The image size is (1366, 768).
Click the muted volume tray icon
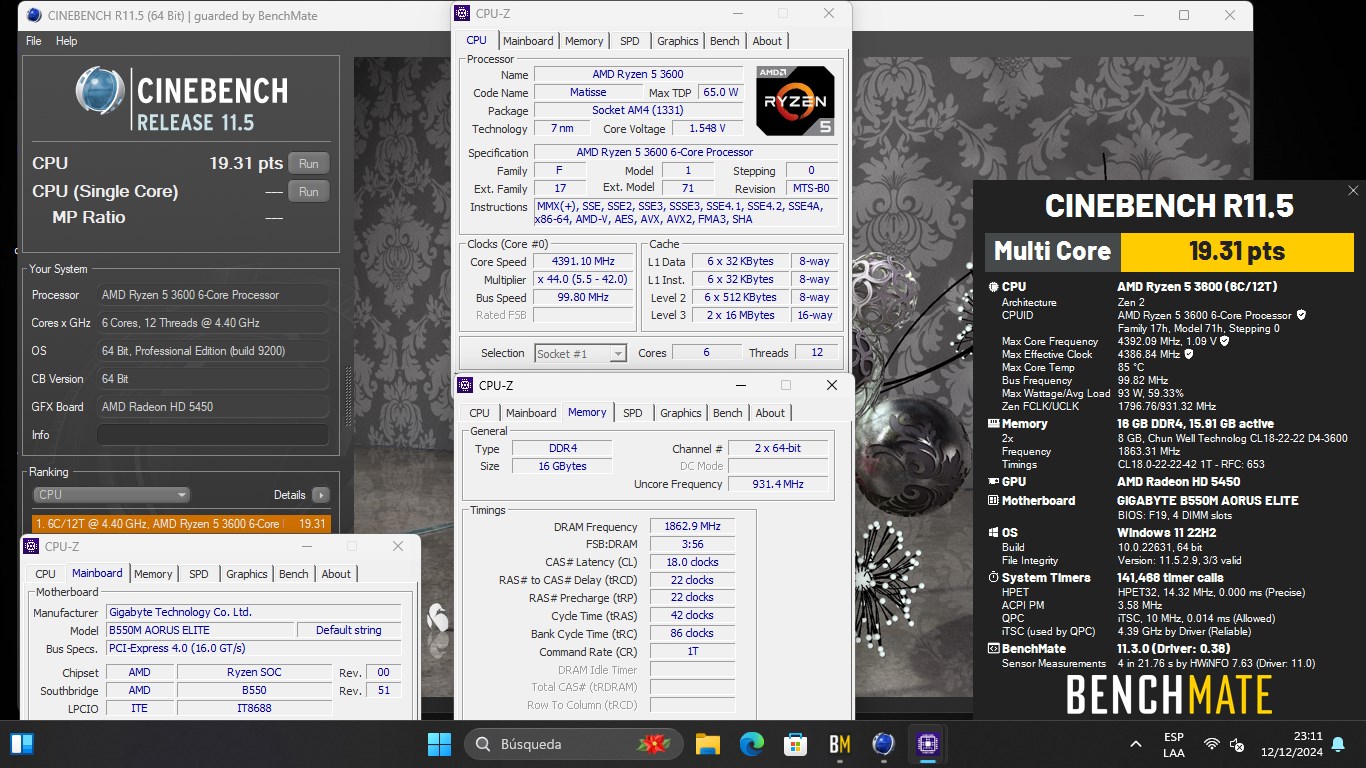pos(1237,744)
